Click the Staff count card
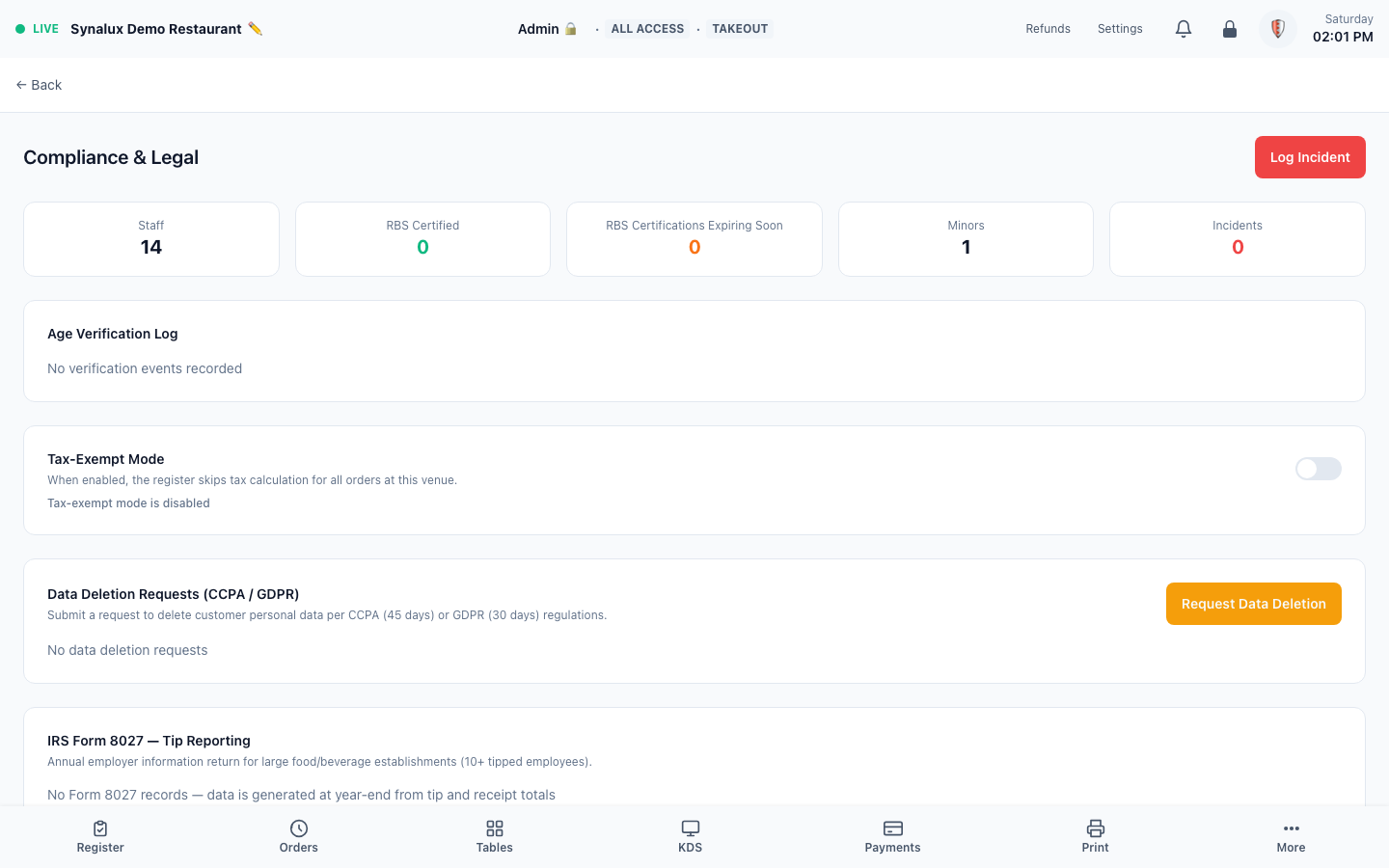The height and width of the screenshot is (868, 1389). 151,239
